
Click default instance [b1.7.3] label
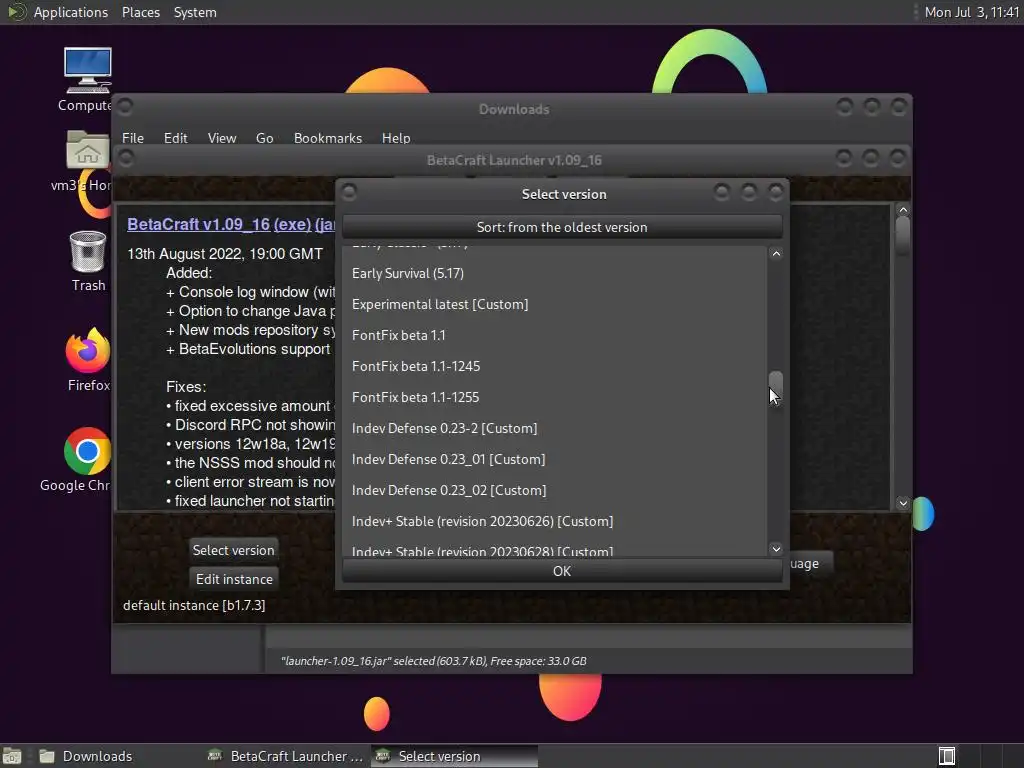click(x=194, y=605)
